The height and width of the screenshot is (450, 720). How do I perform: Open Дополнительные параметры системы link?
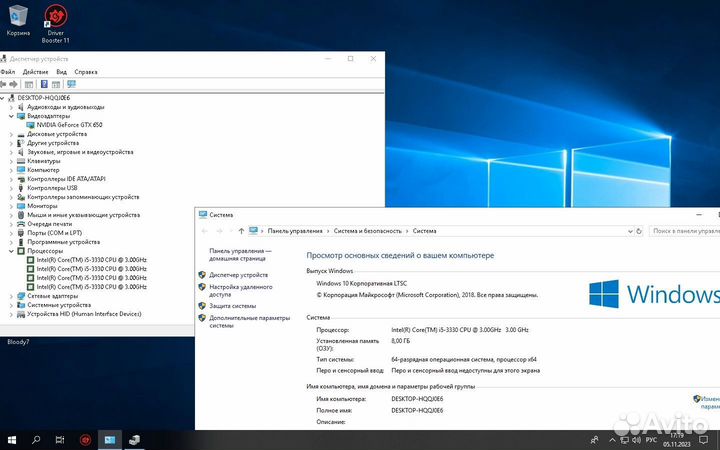pyautogui.click(x=249, y=321)
